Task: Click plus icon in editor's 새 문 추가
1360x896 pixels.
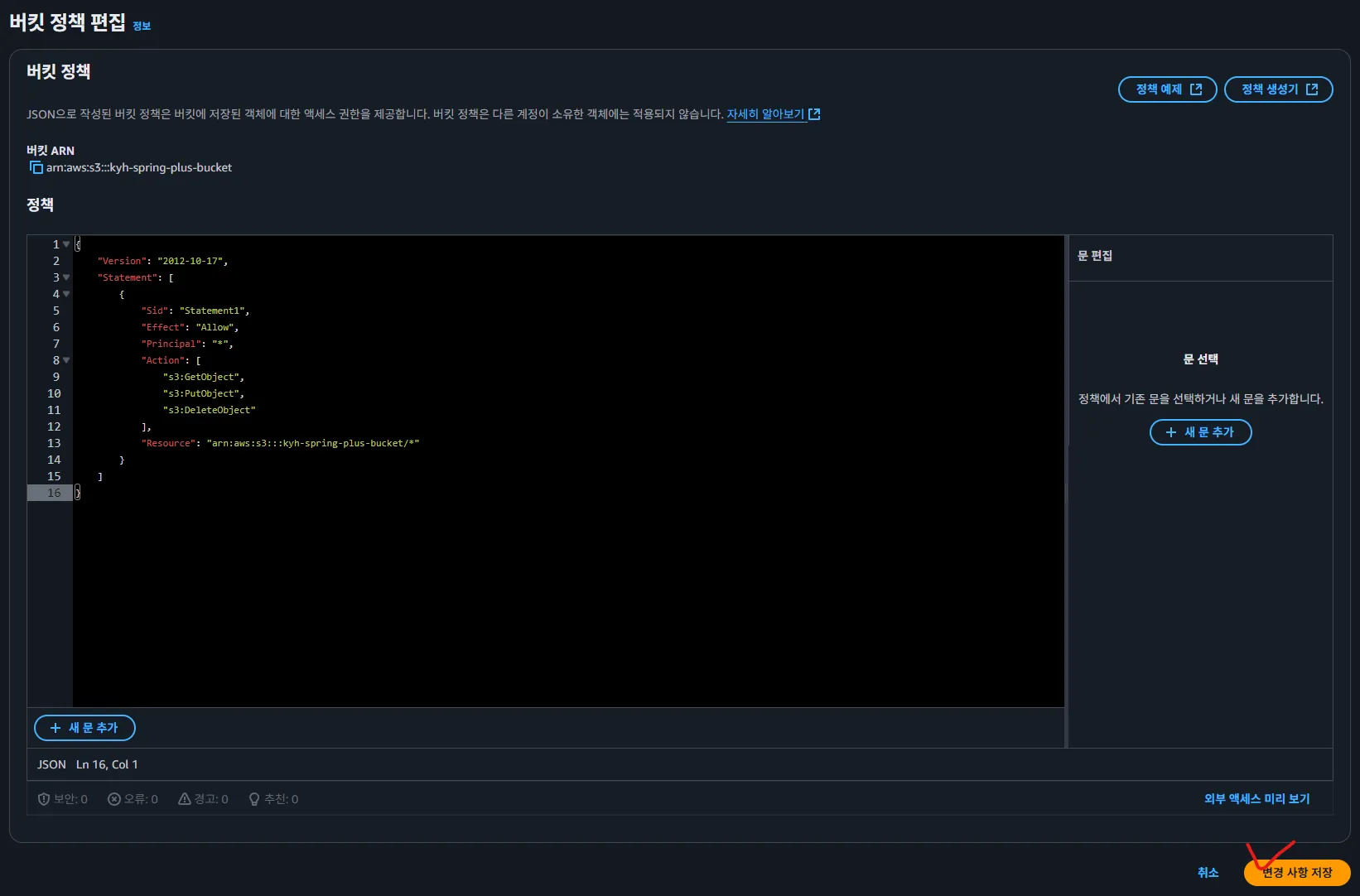Action: [55, 728]
